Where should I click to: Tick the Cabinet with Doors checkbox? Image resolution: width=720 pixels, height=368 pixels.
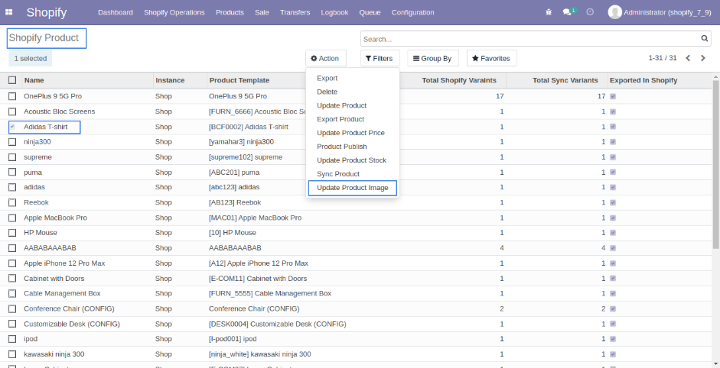click(x=12, y=278)
